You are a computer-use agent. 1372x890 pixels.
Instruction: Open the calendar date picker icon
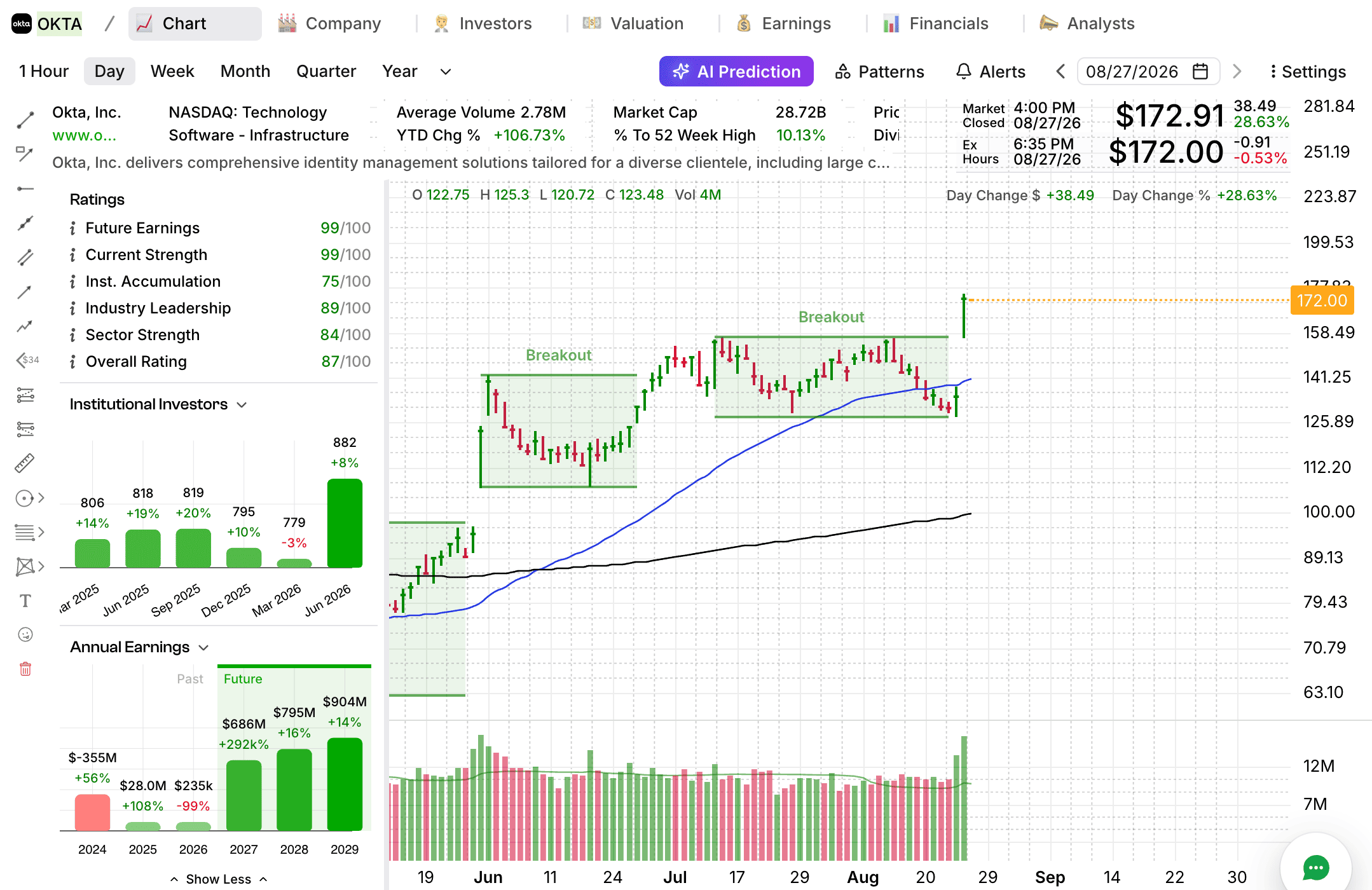click(x=1200, y=71)
